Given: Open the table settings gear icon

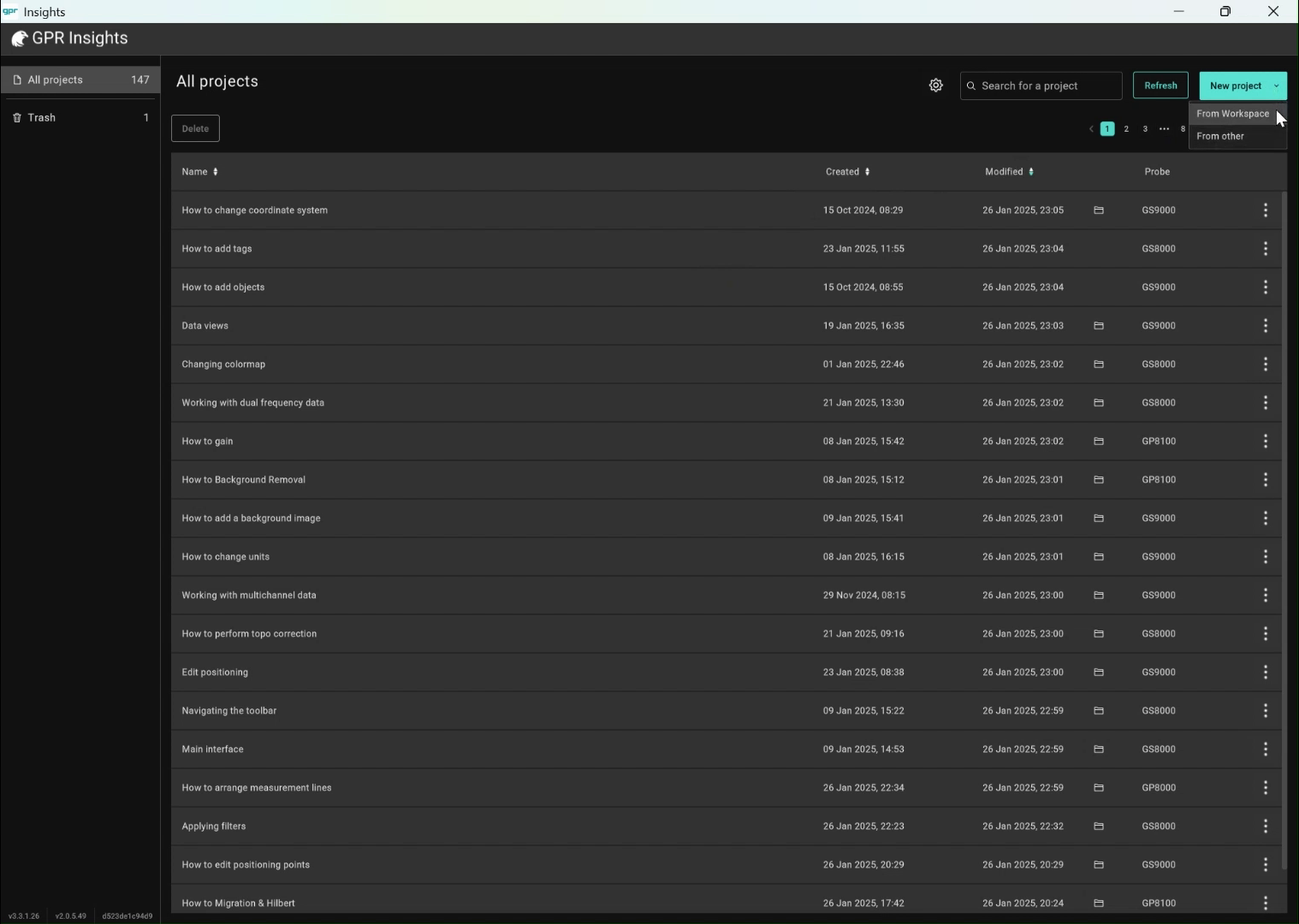Looking at the screenshot, I should (x=935, y=86).
